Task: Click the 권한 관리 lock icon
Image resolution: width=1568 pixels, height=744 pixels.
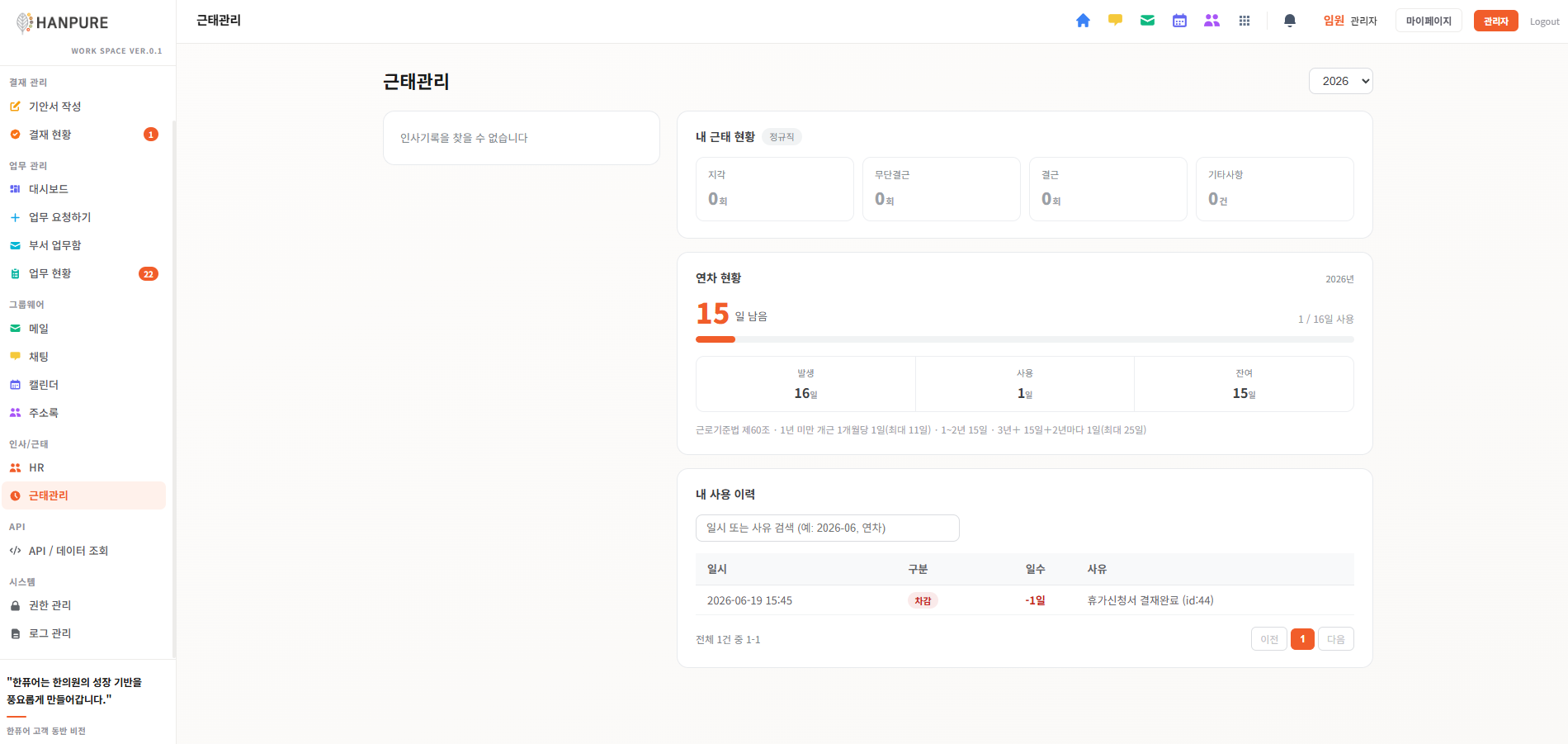Action: coord(15,605)
